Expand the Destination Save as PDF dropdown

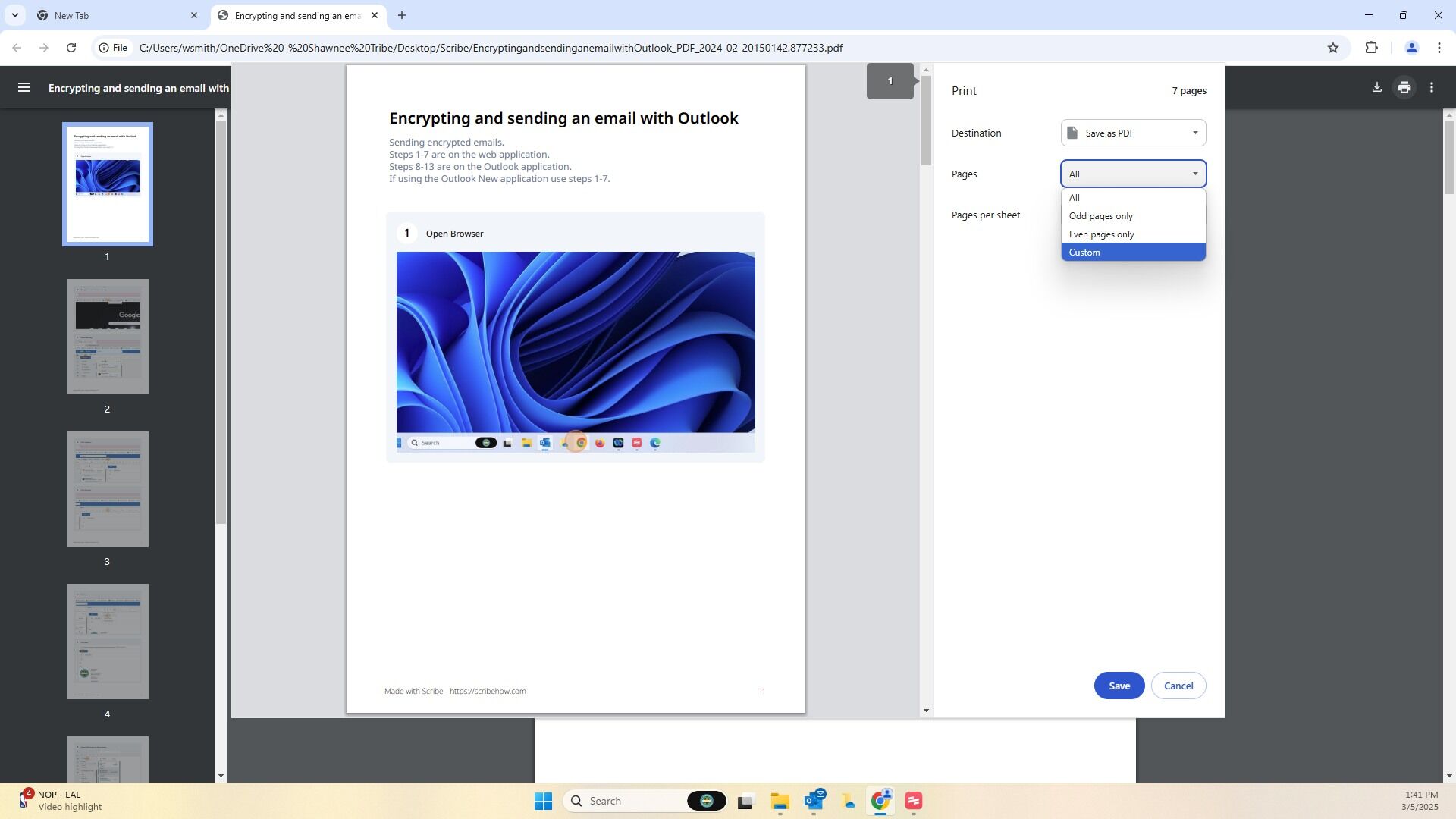pyautogui.click(x=1133, y=133)
